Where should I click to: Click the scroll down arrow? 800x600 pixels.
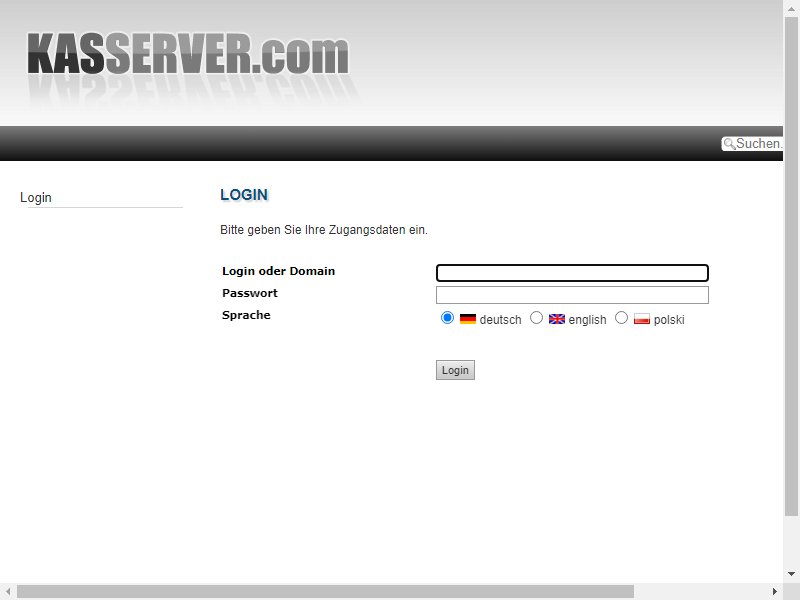791,574
